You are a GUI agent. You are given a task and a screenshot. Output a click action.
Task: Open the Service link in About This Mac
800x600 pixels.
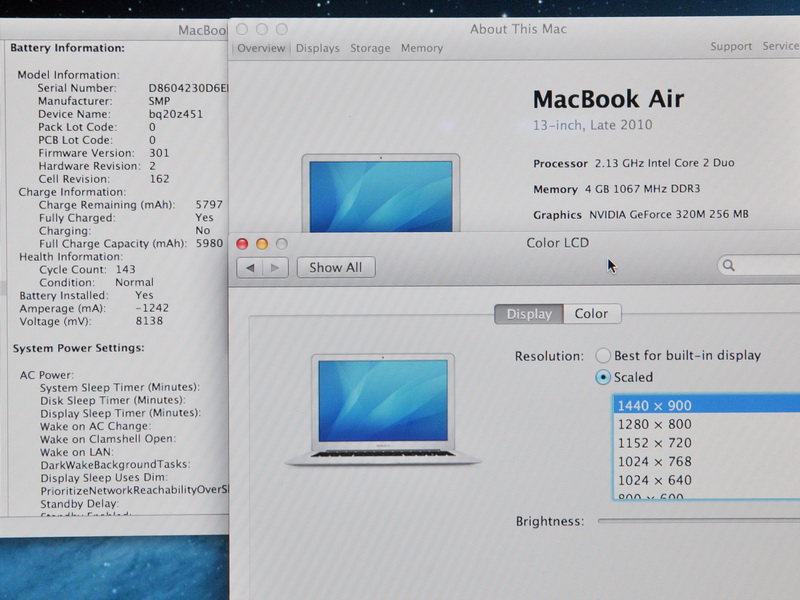781,46
